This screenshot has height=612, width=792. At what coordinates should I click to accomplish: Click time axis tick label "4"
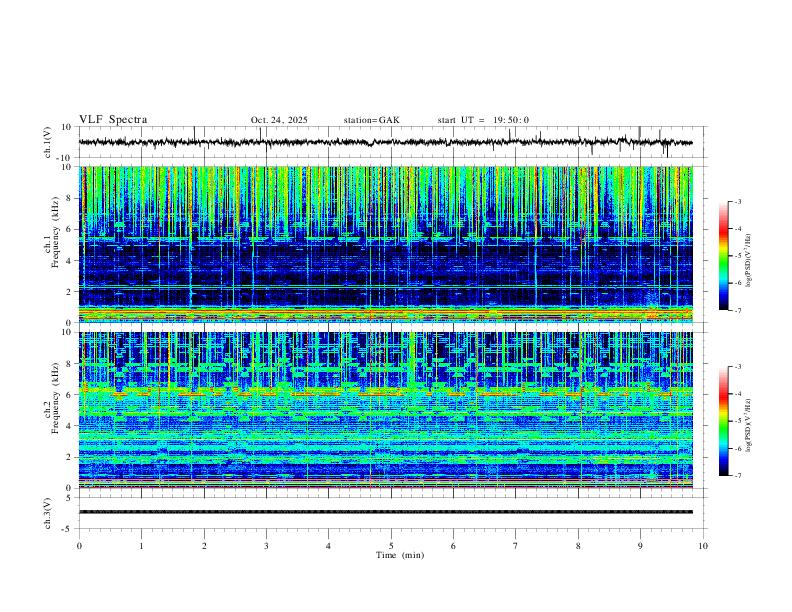click(329, 546)
